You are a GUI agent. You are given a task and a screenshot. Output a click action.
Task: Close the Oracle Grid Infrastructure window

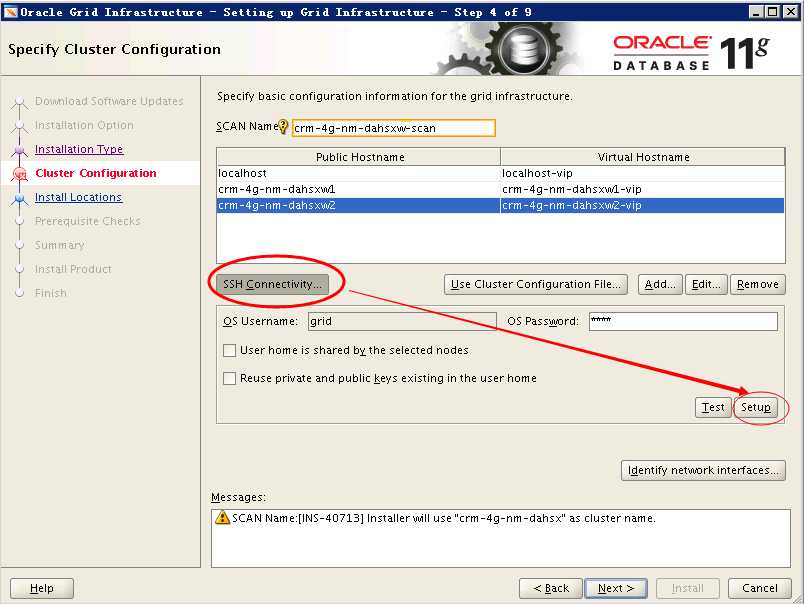pyautogui.click(x=790, y=11)
